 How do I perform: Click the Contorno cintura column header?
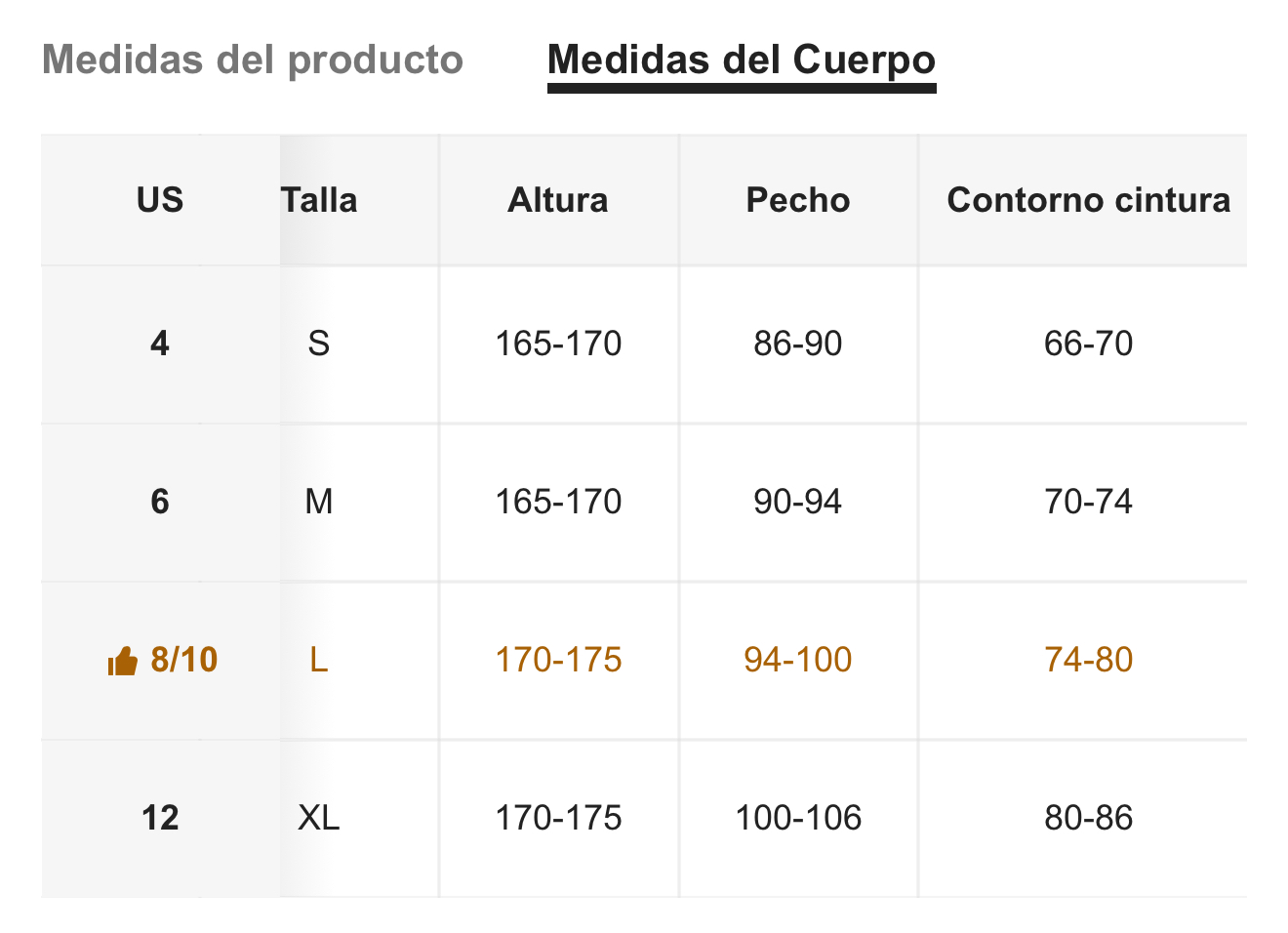(x=1089, y=200)
